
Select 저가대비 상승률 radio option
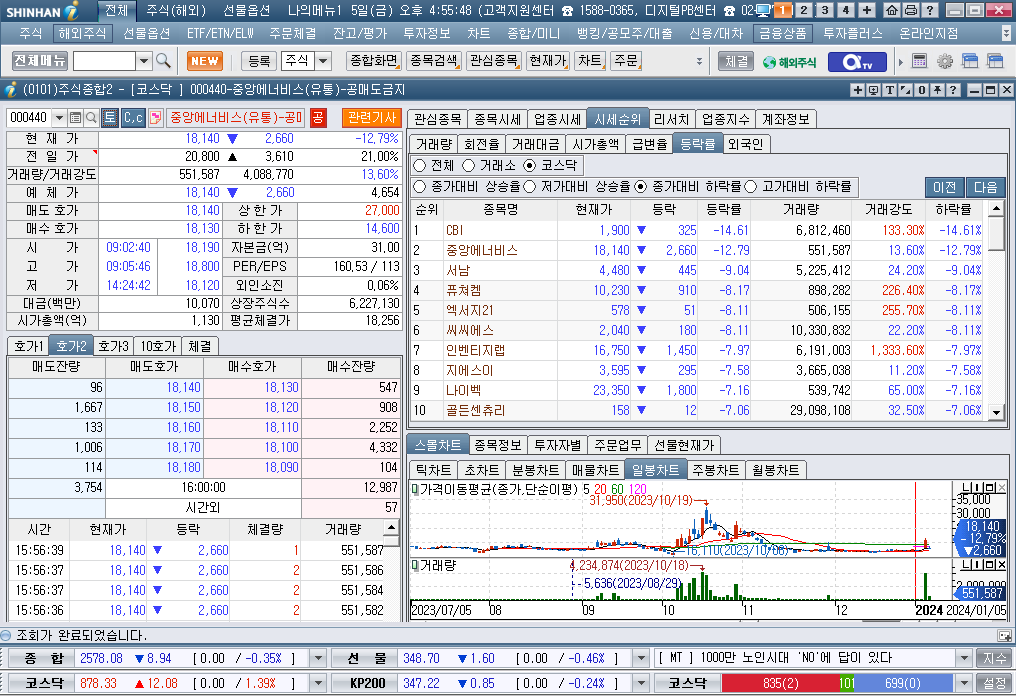(529, 187)
